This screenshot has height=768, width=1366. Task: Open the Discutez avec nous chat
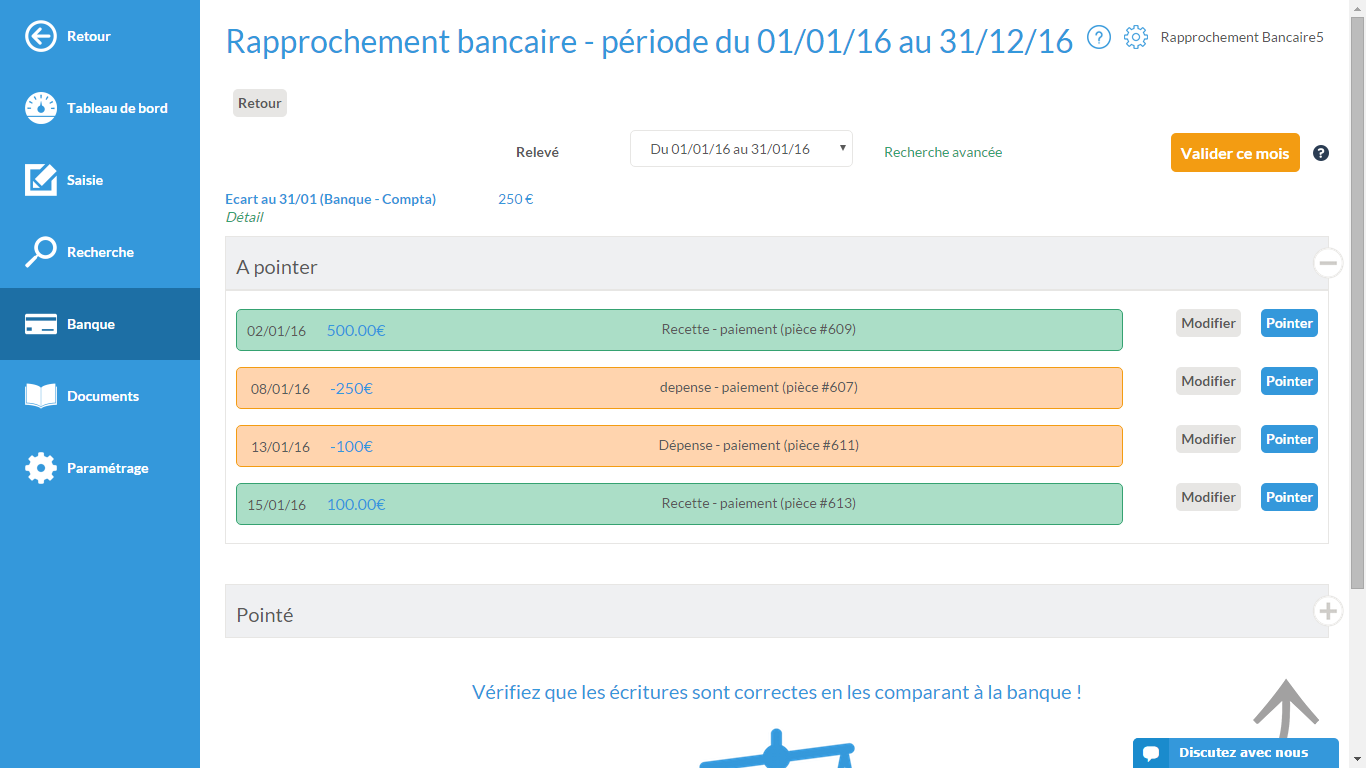pyautogui.click(x=1236, y=752)
